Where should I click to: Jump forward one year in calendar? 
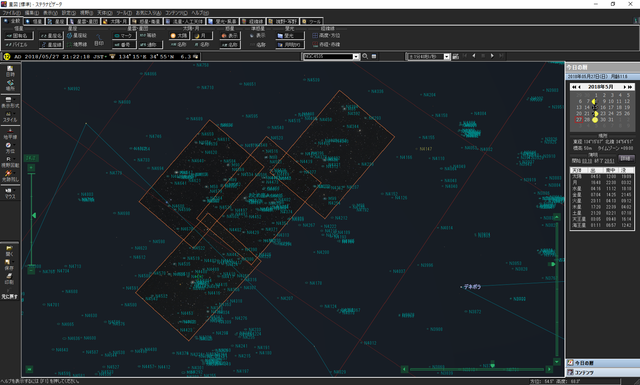click(x=630, y=87)
